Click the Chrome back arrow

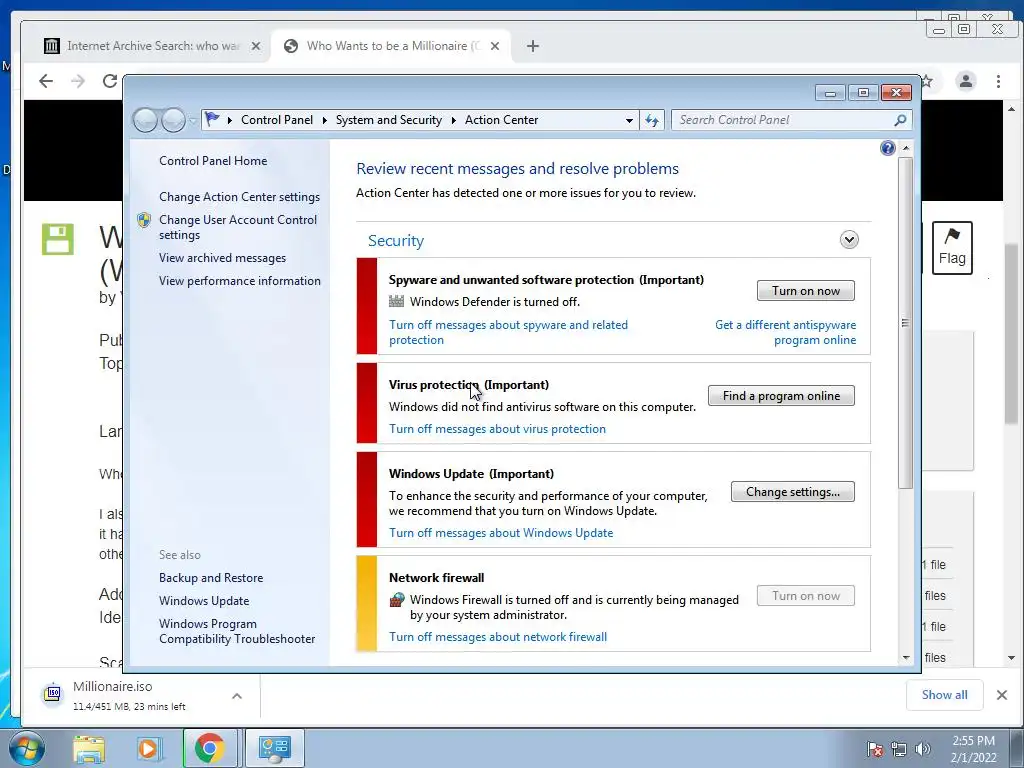46,81
